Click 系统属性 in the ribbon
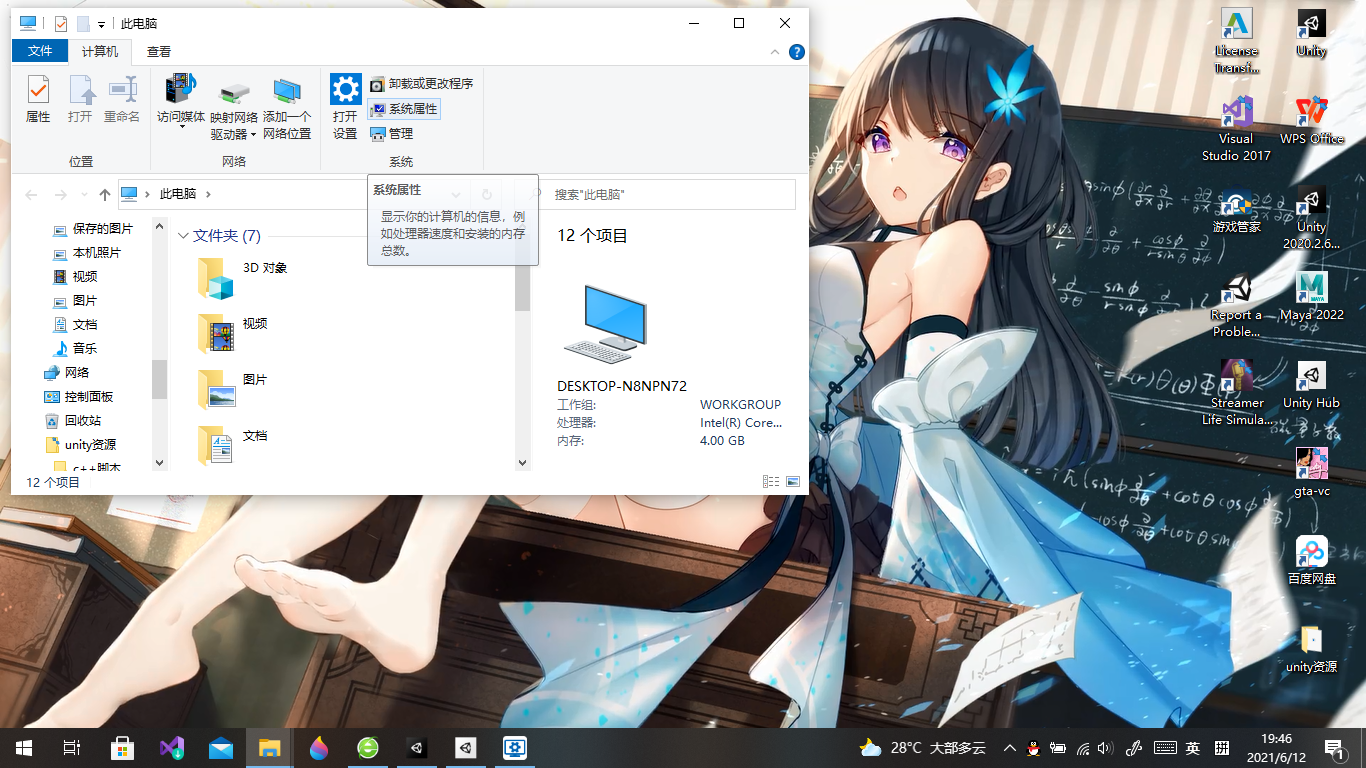This screenshot has width=1366, height=768. click(404, 108)
